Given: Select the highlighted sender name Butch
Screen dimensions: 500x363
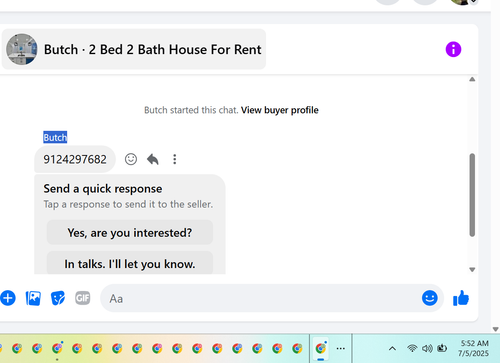Looking at the screenshot, I should (55, 137).
